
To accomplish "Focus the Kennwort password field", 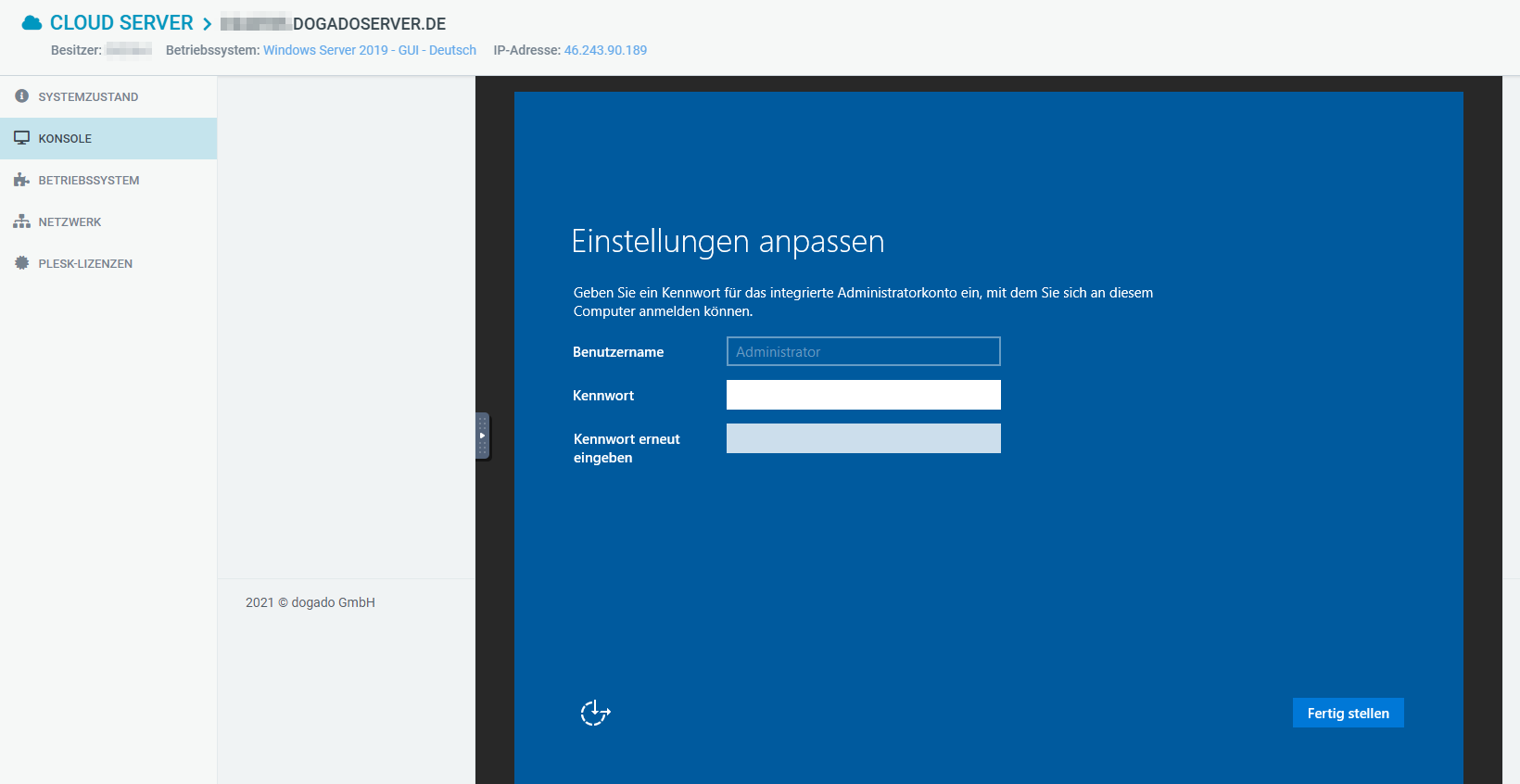I will (863, 395).
